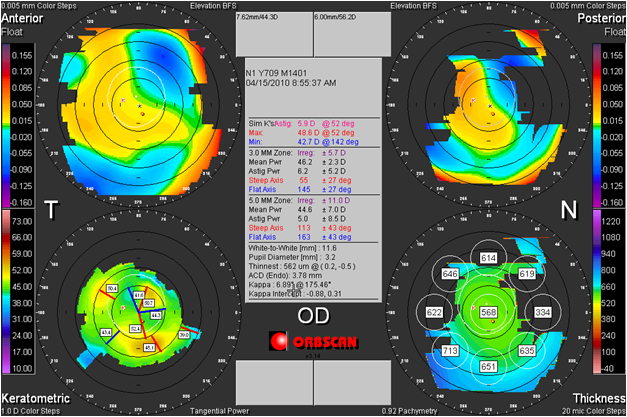Select the Thickness map label
The image size is (627, 417).
pyautogui.click(x=596, y=397)
